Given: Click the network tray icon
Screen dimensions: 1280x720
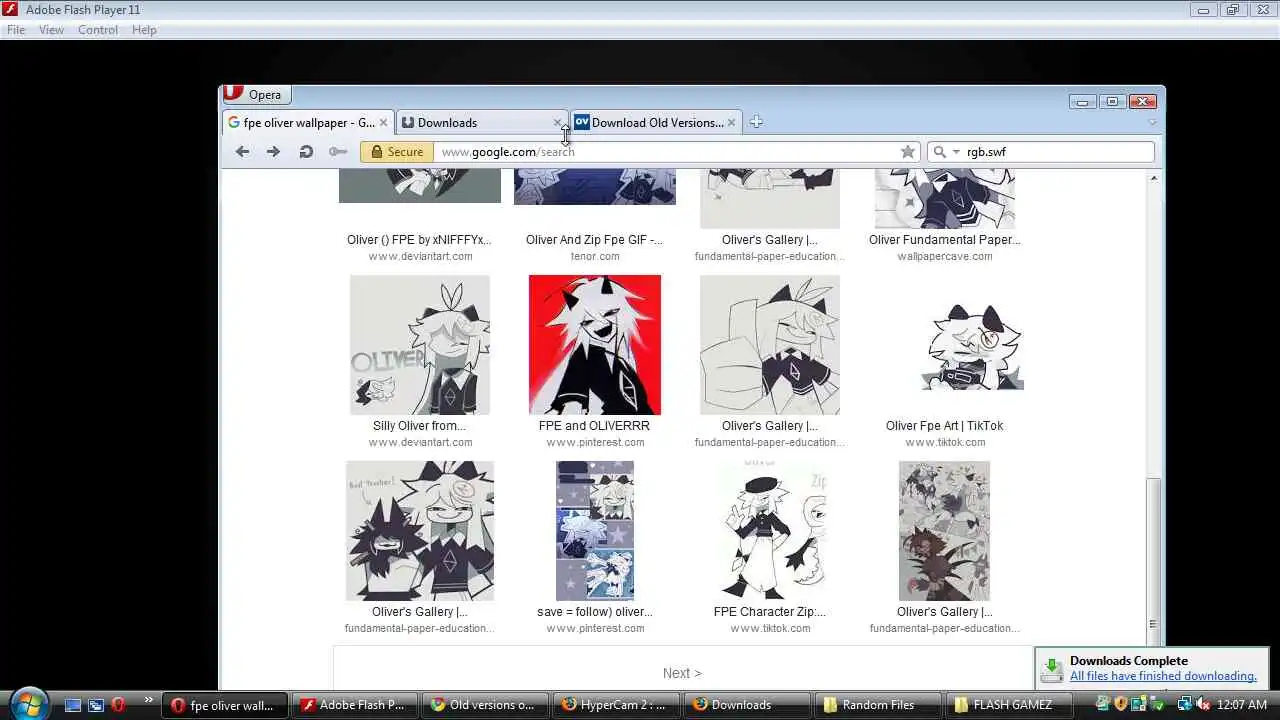Looking at the screenshot, I should pos(1185,704).
